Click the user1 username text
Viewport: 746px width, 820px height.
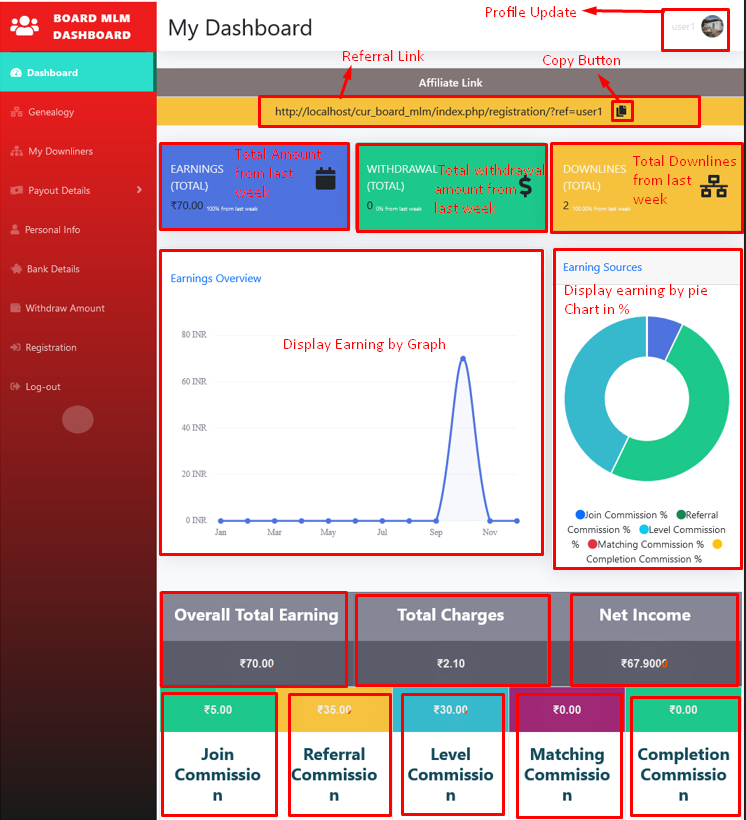click(683, 27)
